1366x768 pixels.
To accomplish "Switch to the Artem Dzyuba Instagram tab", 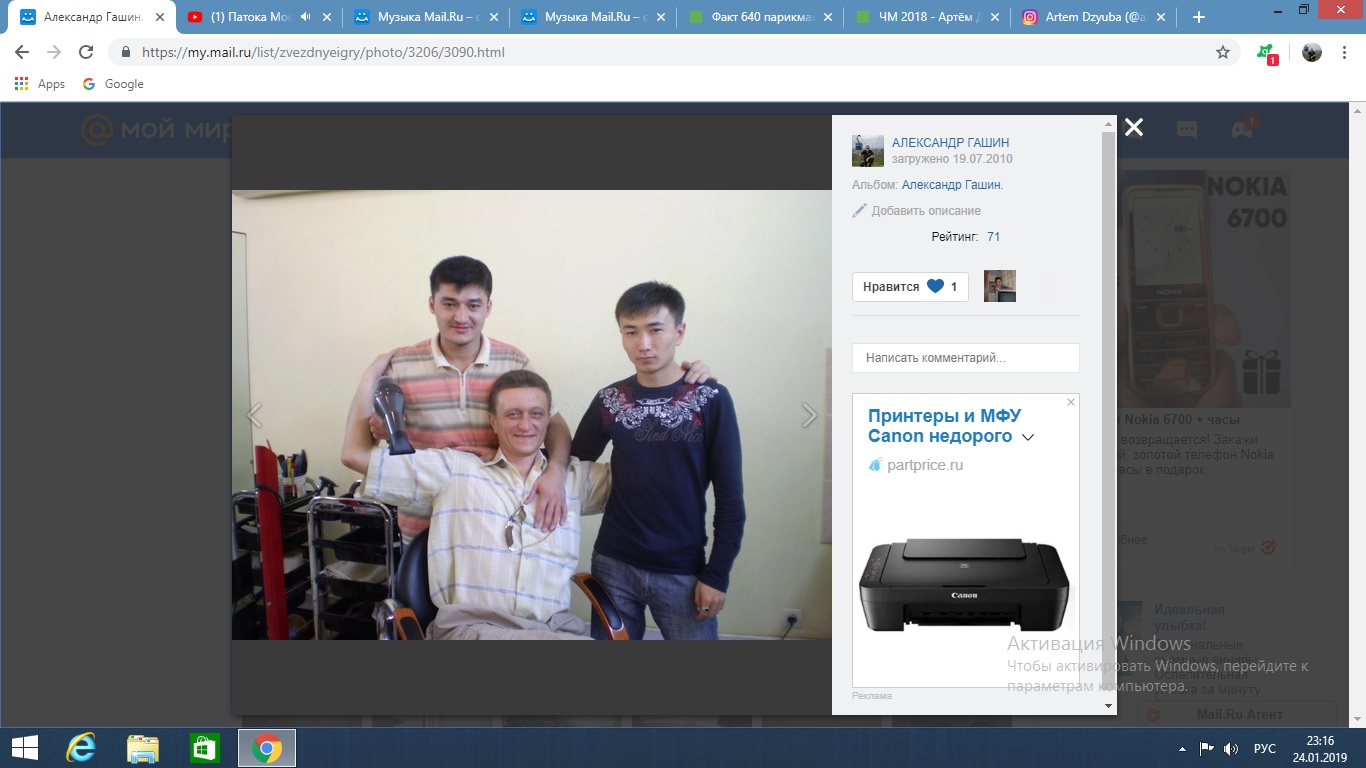I will click(1093, 17).
